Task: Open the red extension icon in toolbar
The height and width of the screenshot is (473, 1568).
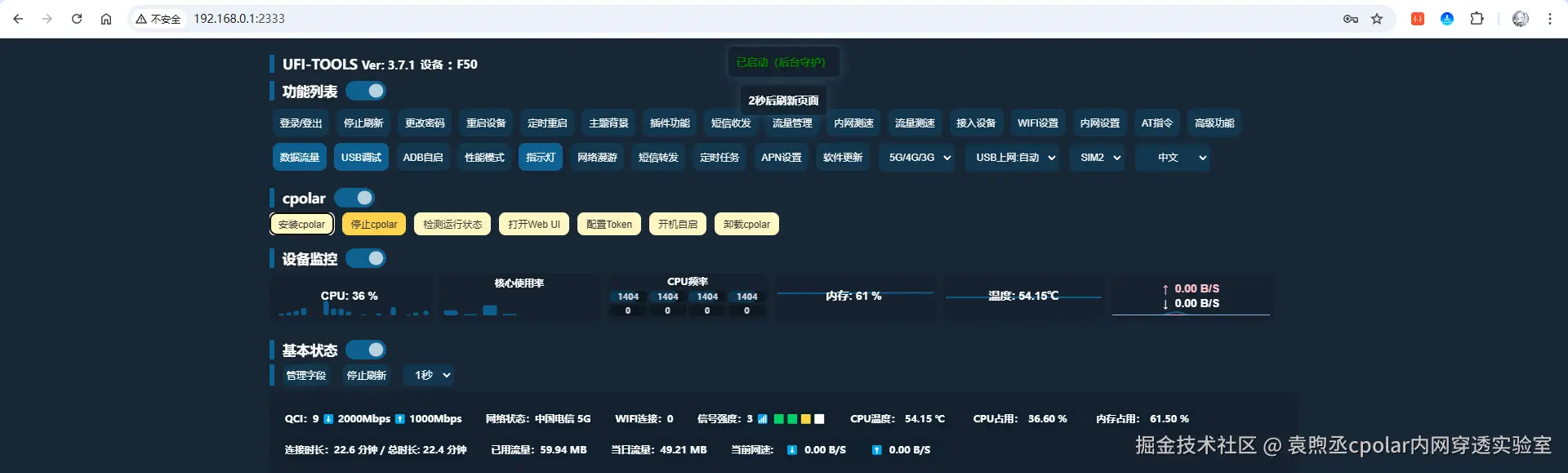Action: 1418,19
